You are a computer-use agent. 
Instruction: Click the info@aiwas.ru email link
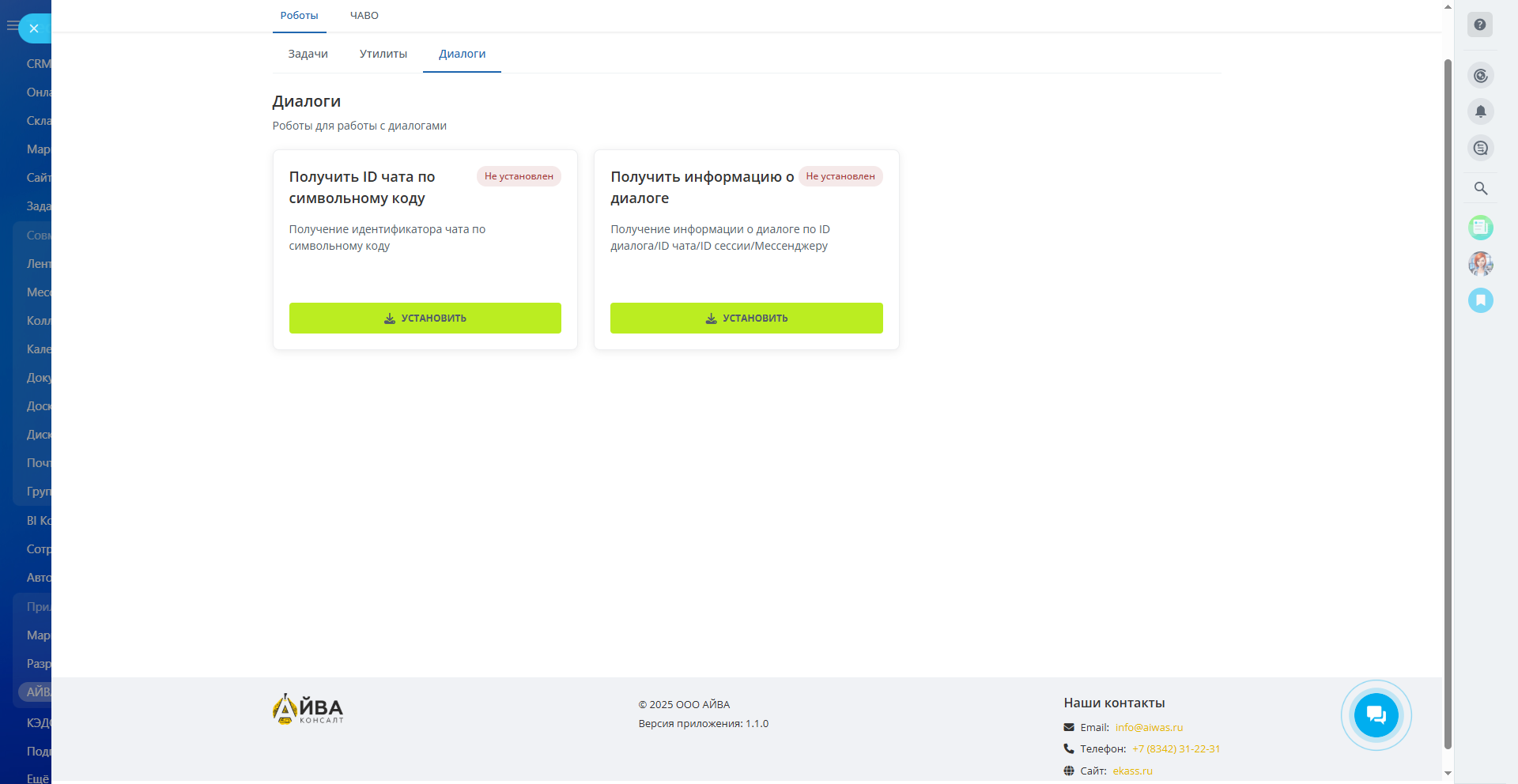coord(1149,727)
